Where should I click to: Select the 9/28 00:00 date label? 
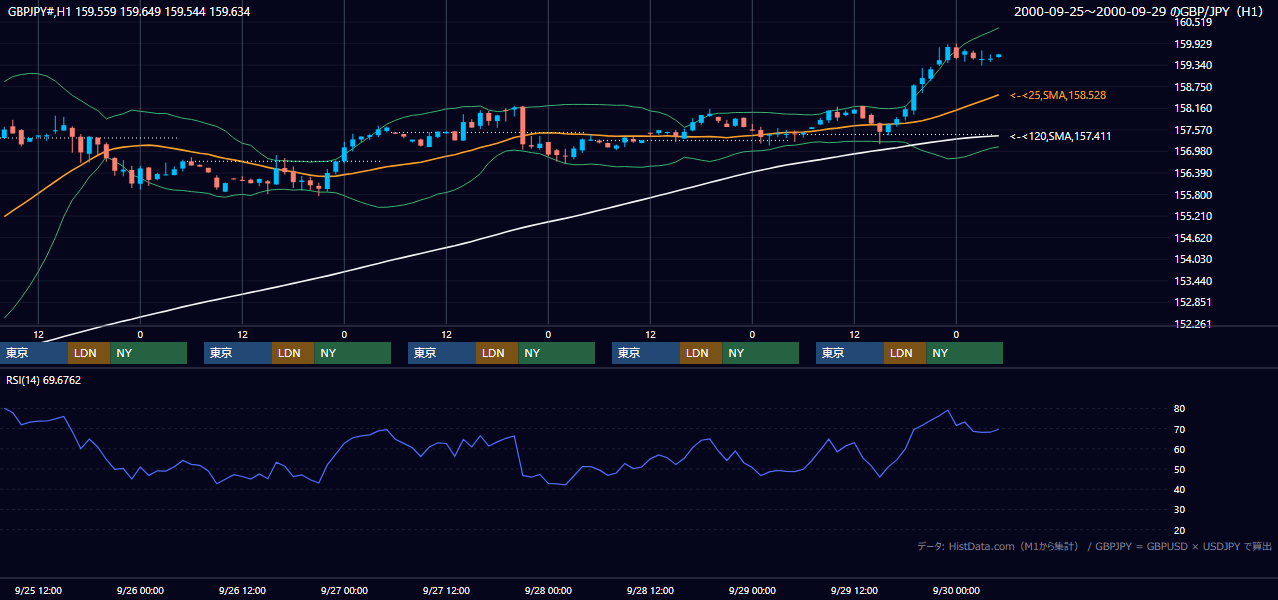click(x=548, y=590)
